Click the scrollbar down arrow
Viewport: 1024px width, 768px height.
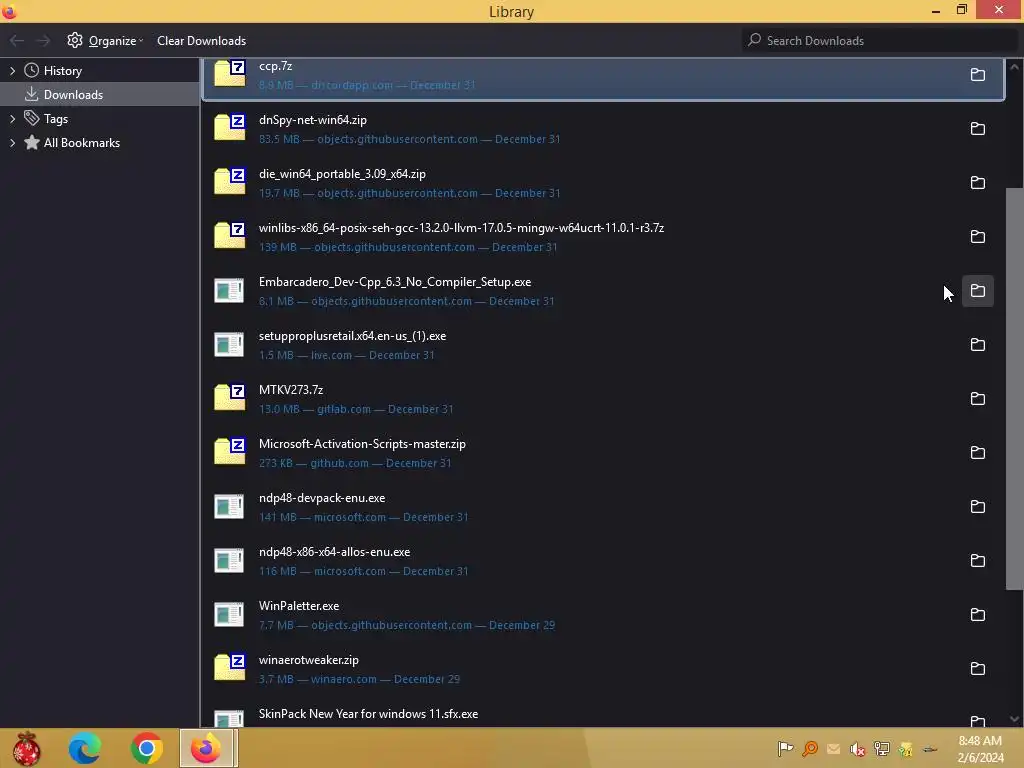pyautogui.click(x=1014, y=719)
